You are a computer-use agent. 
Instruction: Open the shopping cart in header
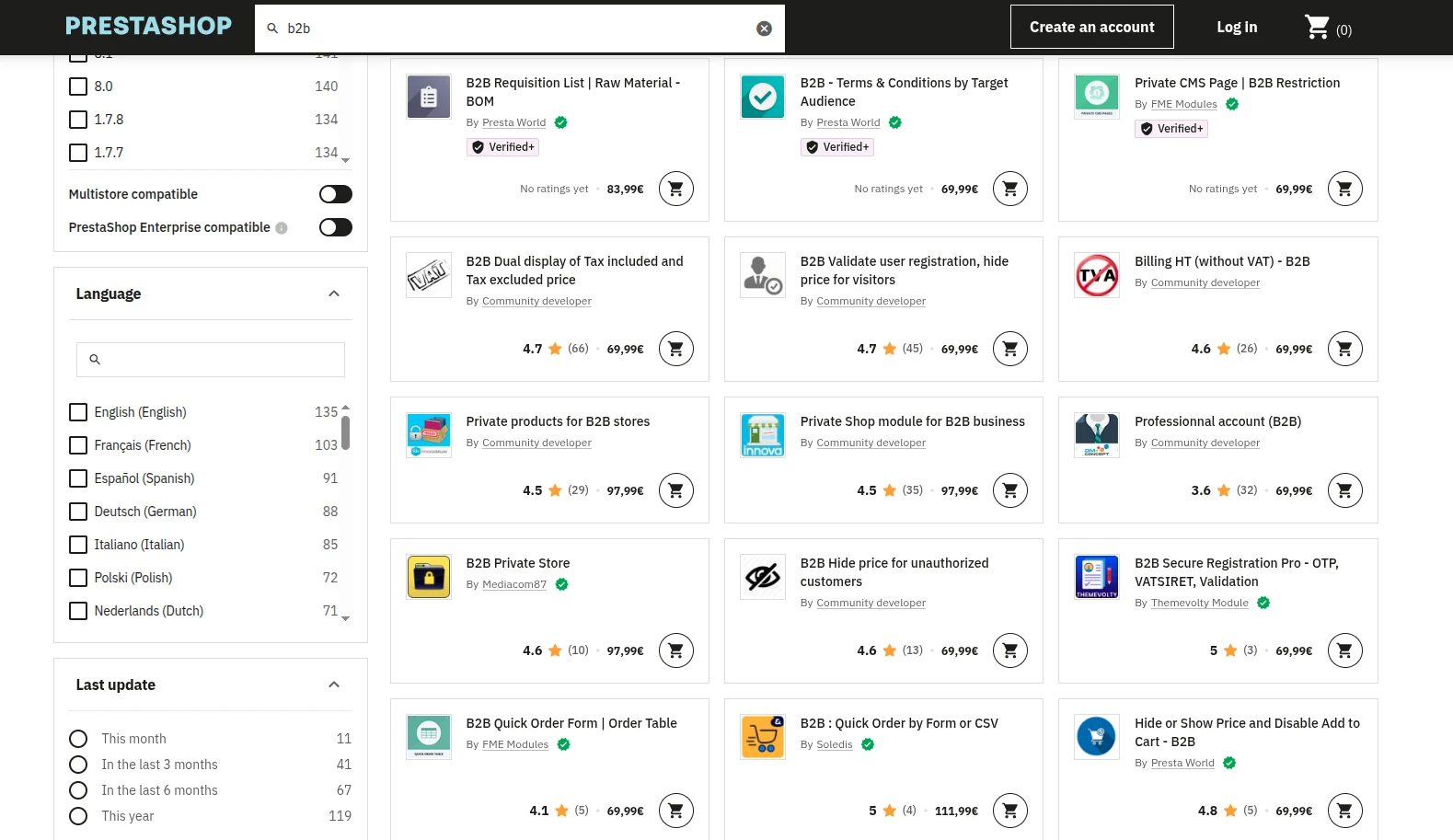1328,28
